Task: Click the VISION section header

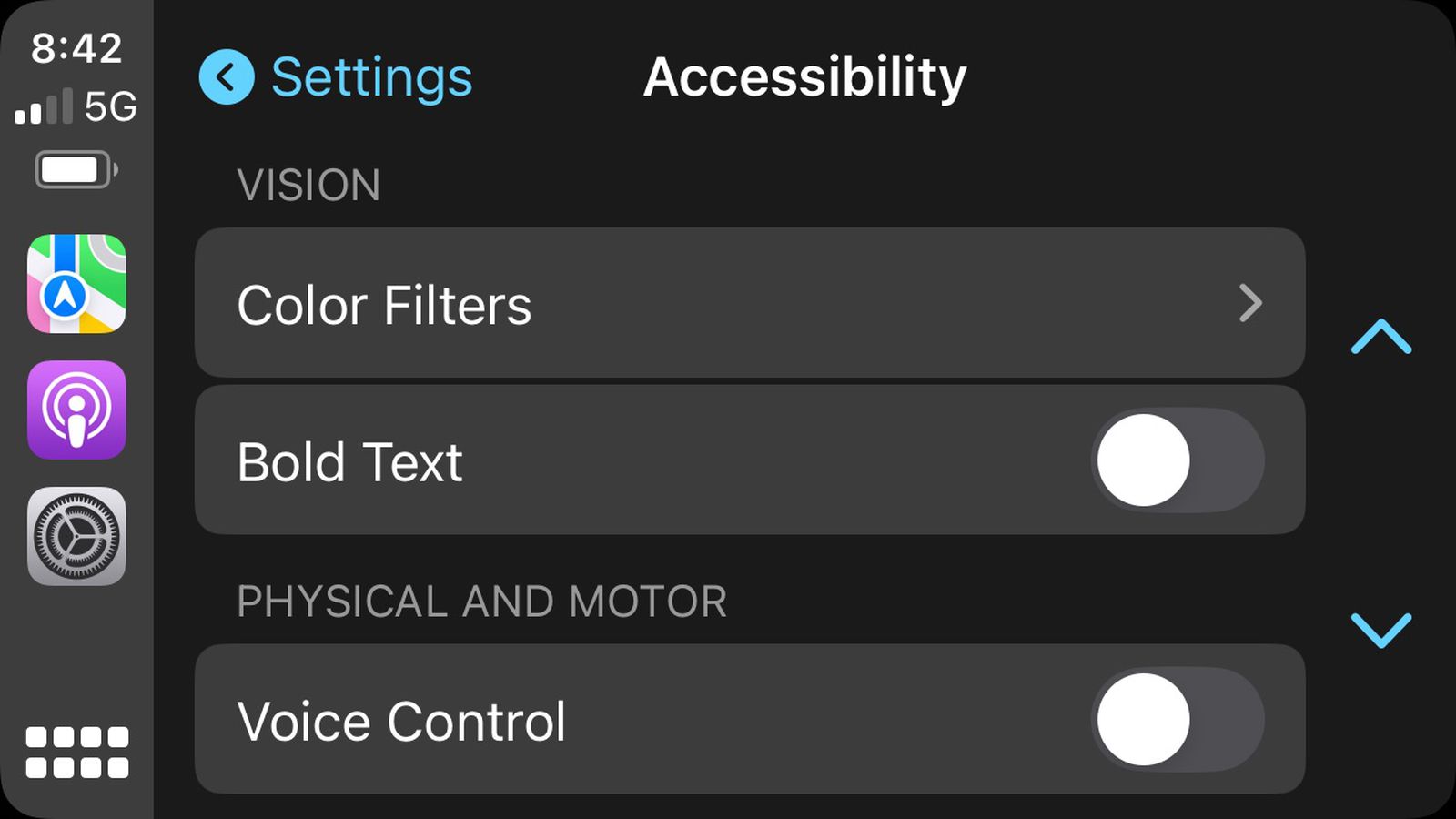Action: 309,185
